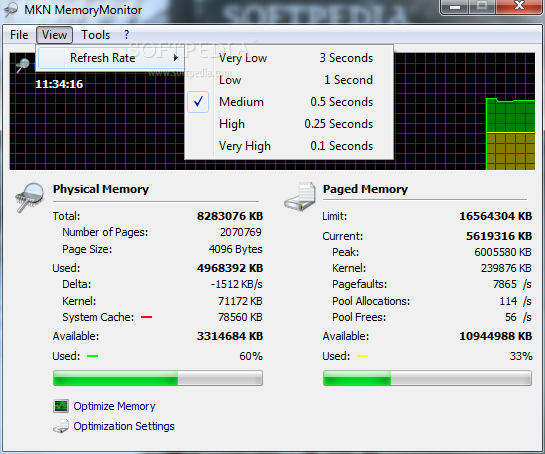
Task: Click the Peak value 6005580 KB
Action: (503, 252)
